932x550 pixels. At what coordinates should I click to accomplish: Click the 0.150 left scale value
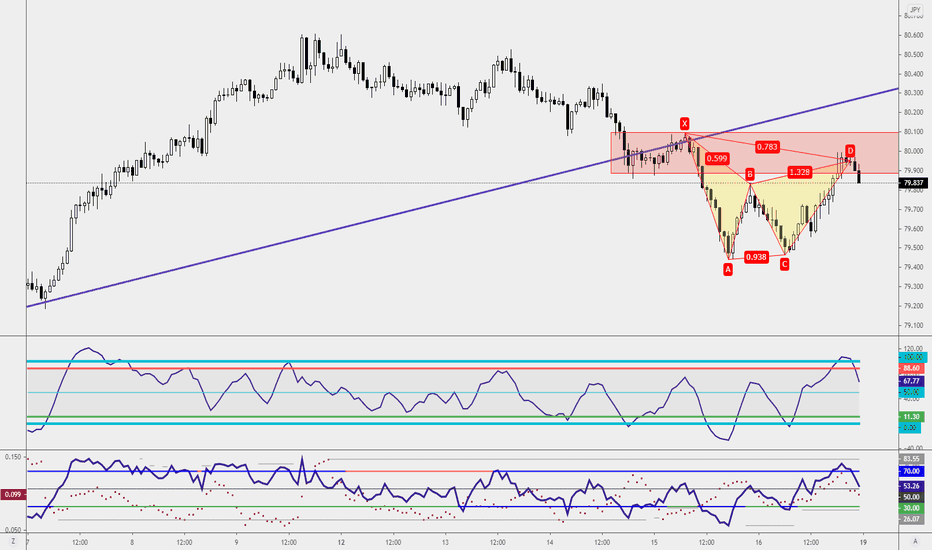[12, 457]
